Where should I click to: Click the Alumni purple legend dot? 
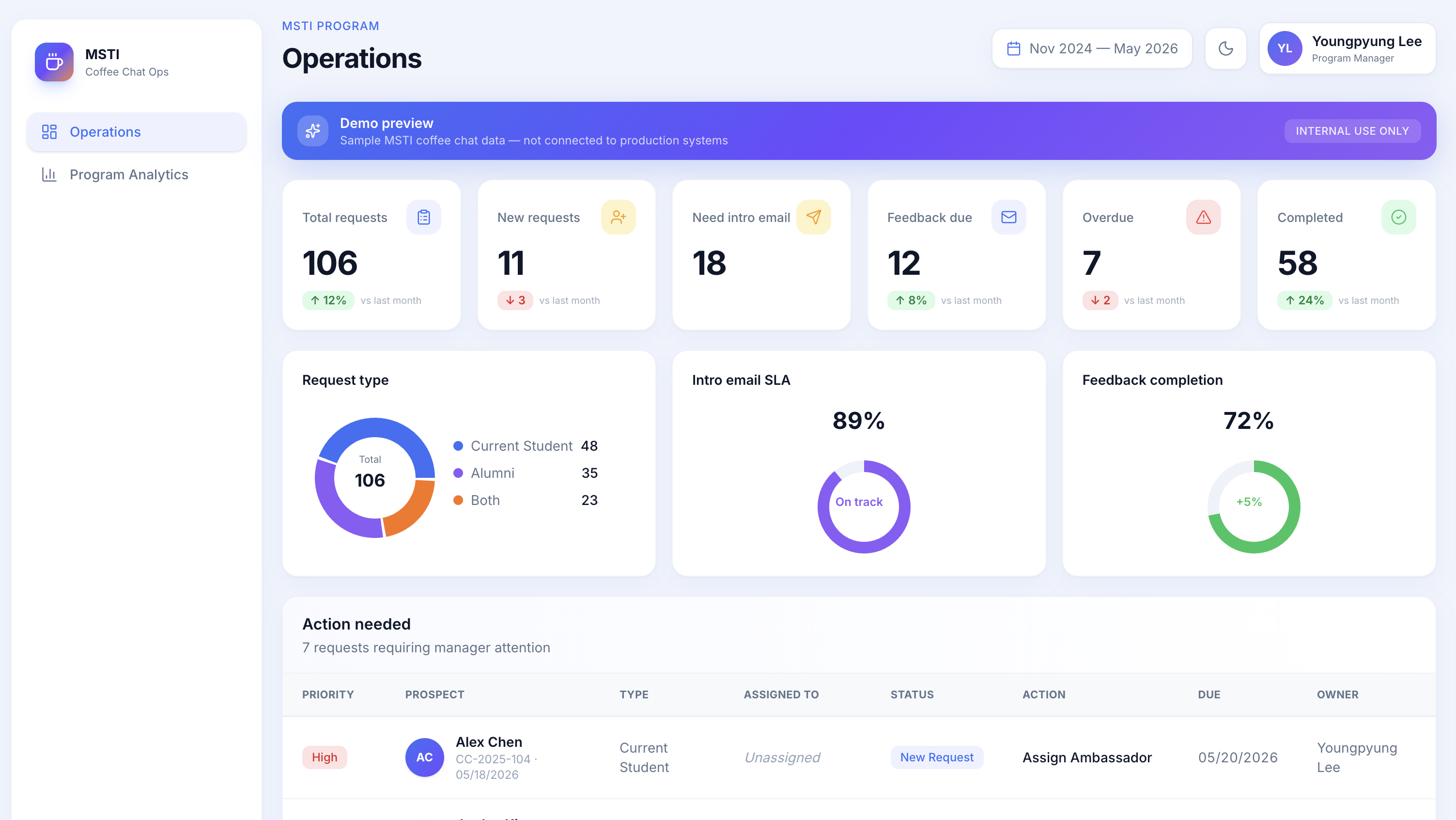(x=458, y=473)
